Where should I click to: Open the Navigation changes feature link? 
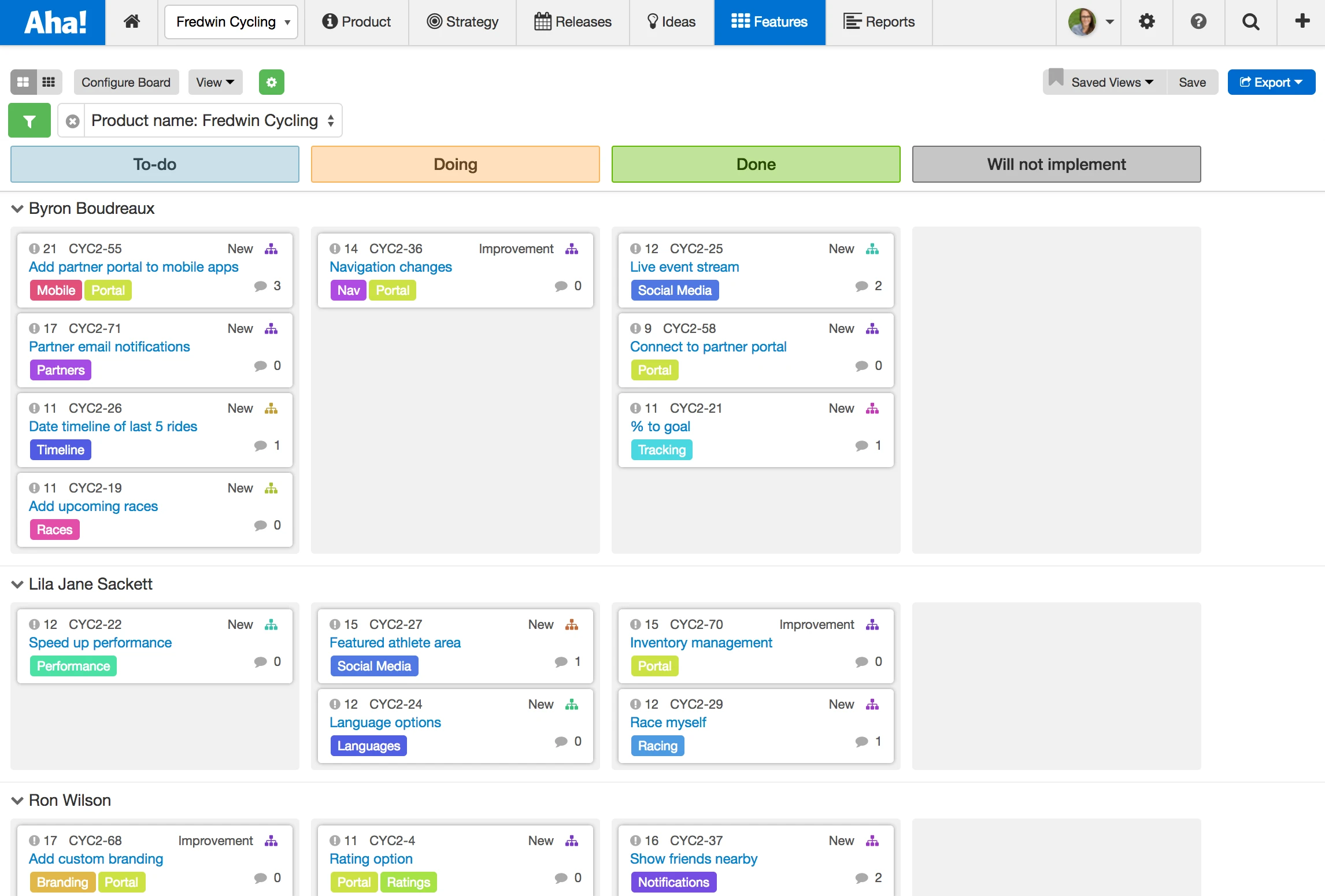pyautogui.click(x=390, y=267)
